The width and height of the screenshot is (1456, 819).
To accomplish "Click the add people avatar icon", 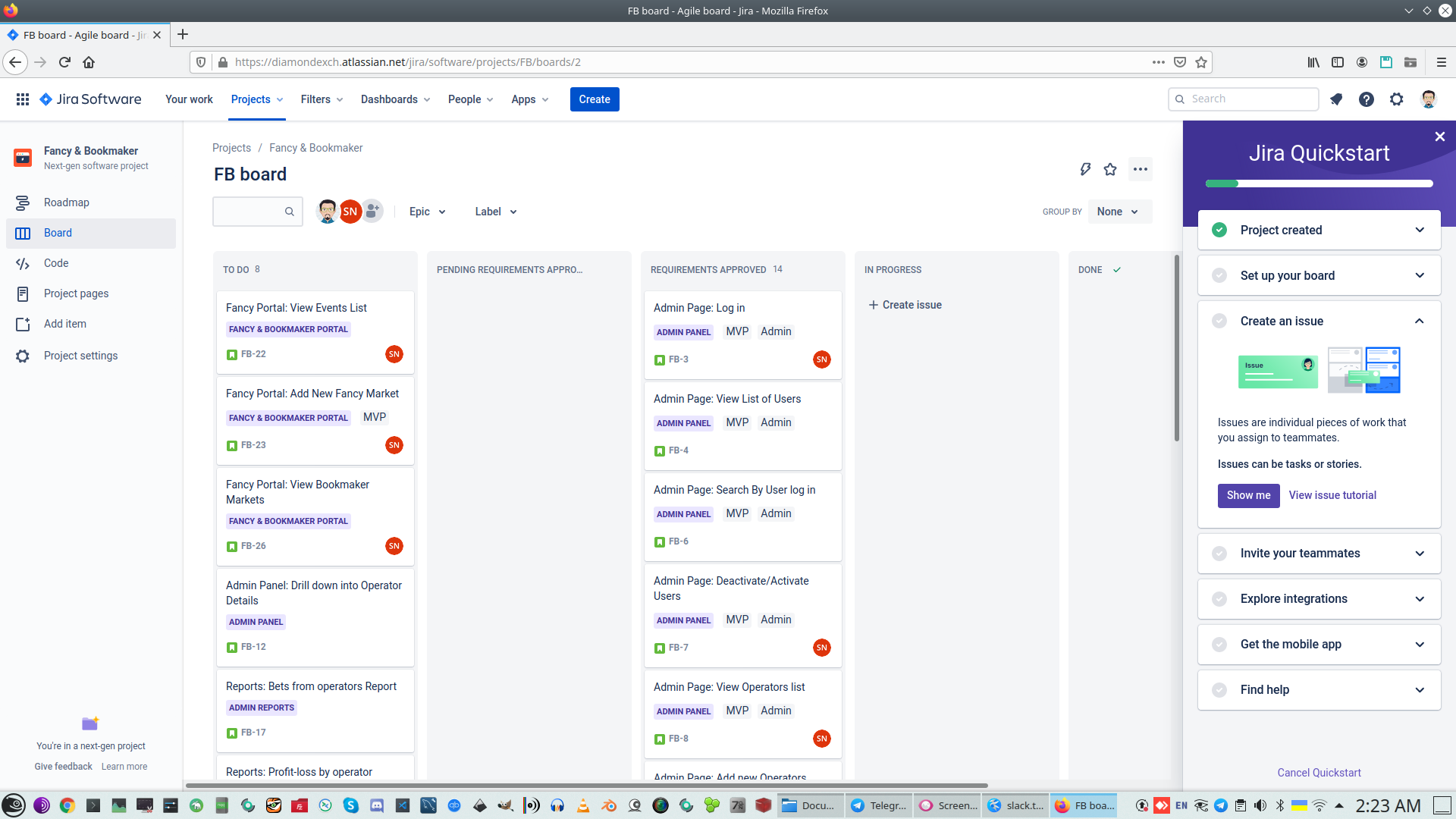I will [372, 212].
